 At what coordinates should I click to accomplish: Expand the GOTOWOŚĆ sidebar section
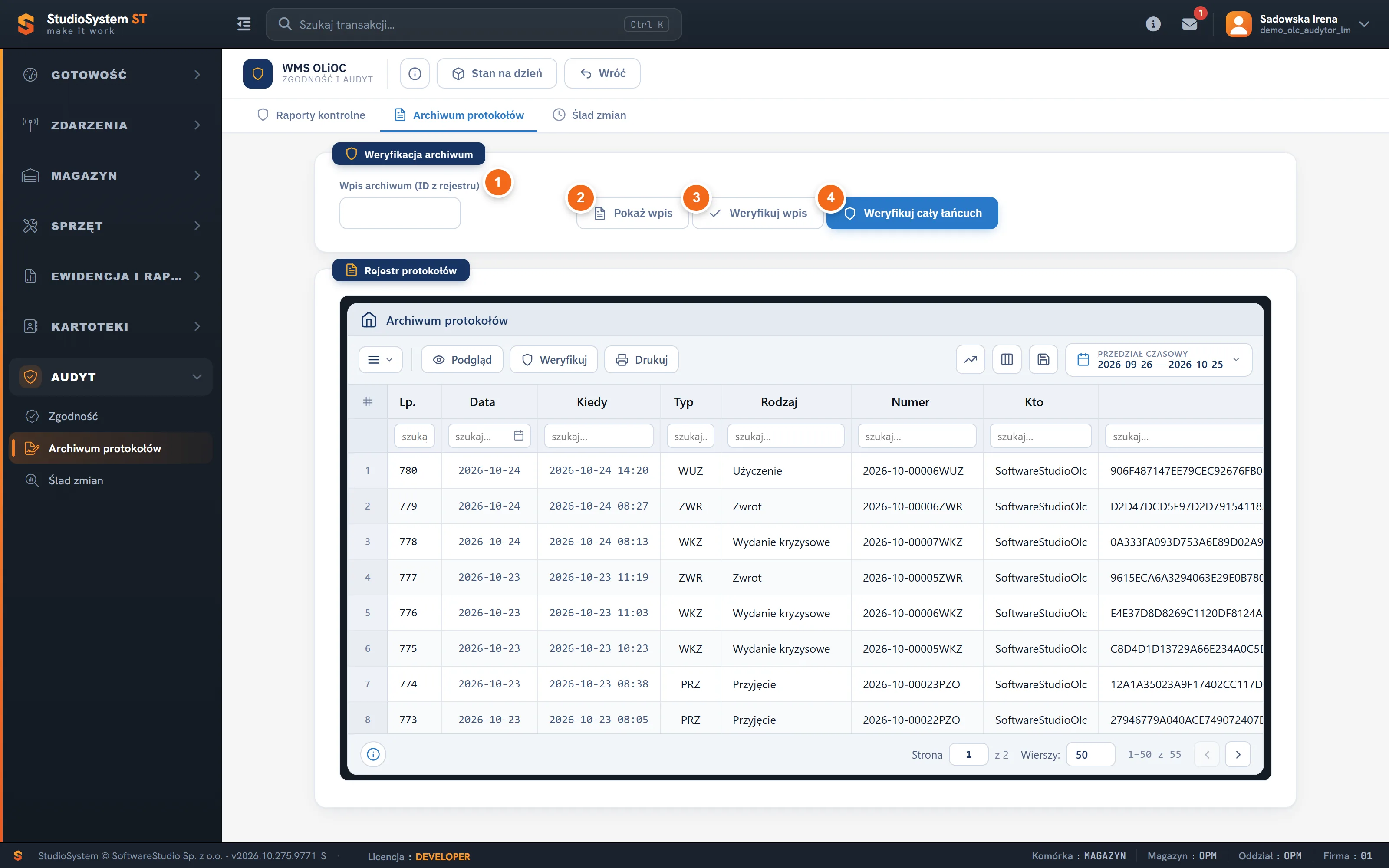click(110, 75)
